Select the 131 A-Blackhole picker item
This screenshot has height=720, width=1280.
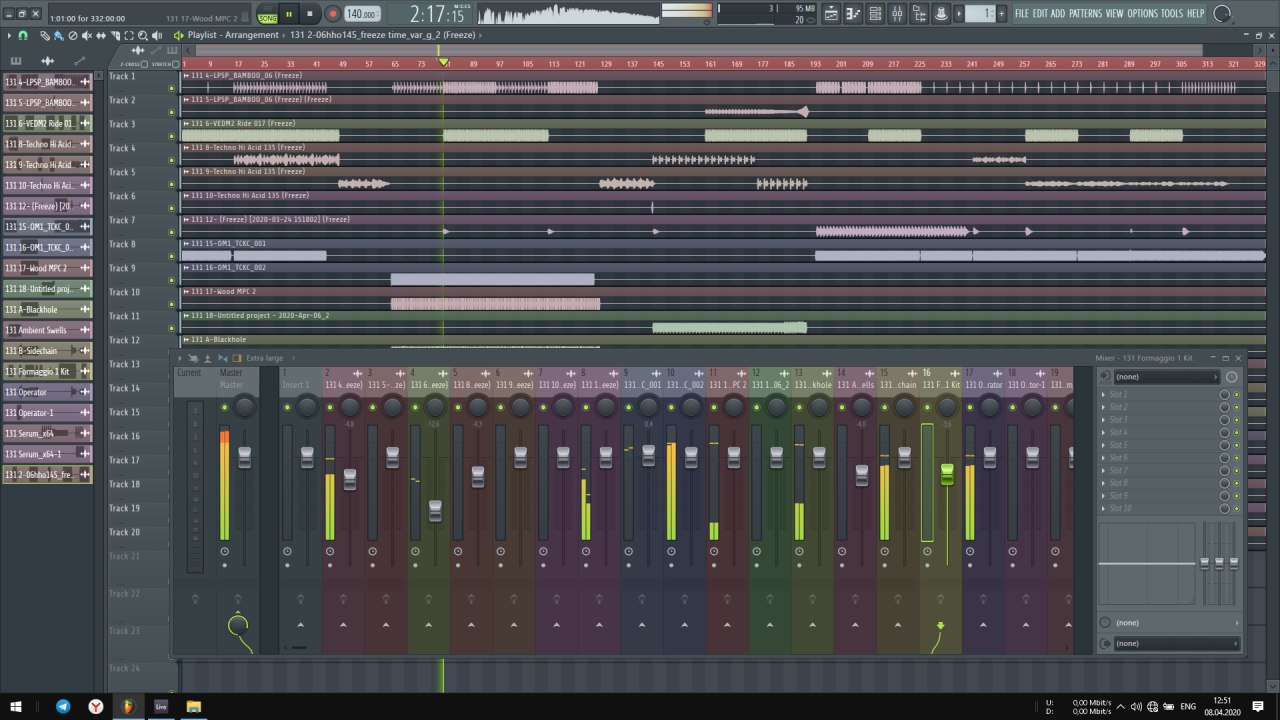coord(47,310)
